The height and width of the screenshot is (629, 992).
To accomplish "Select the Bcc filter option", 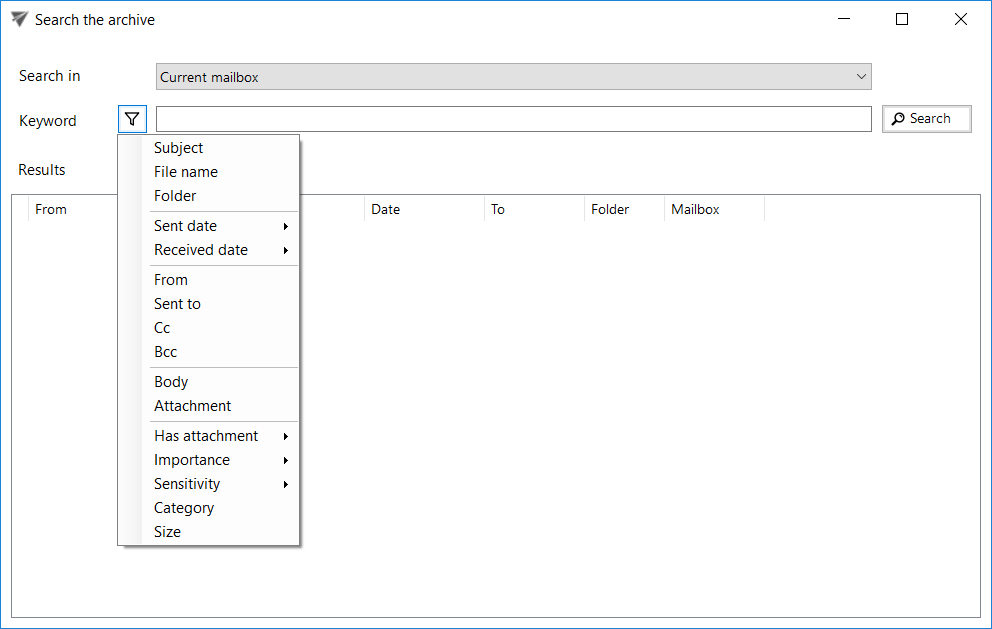I will click(x=165, y=352).
